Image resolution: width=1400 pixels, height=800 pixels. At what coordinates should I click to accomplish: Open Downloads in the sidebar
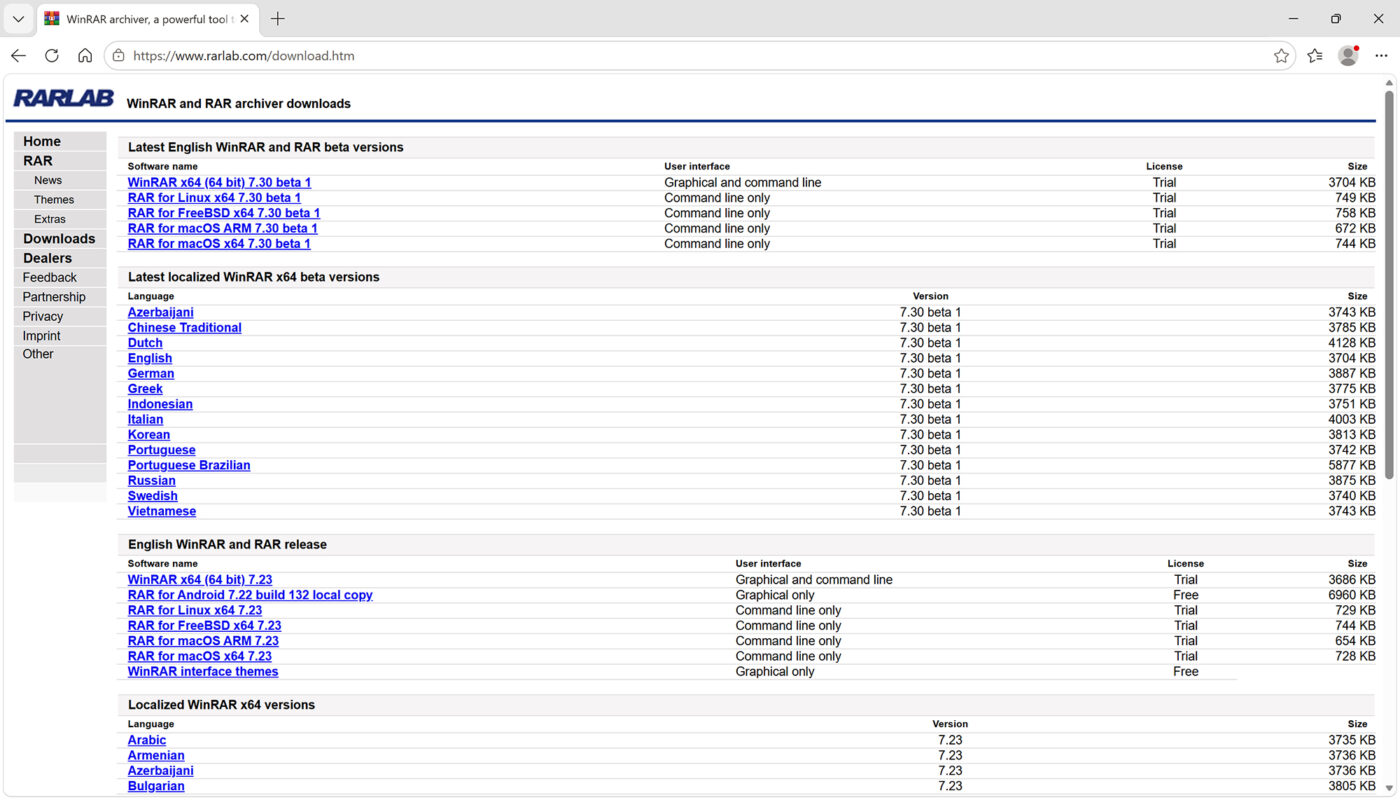(x=59, y=239)
